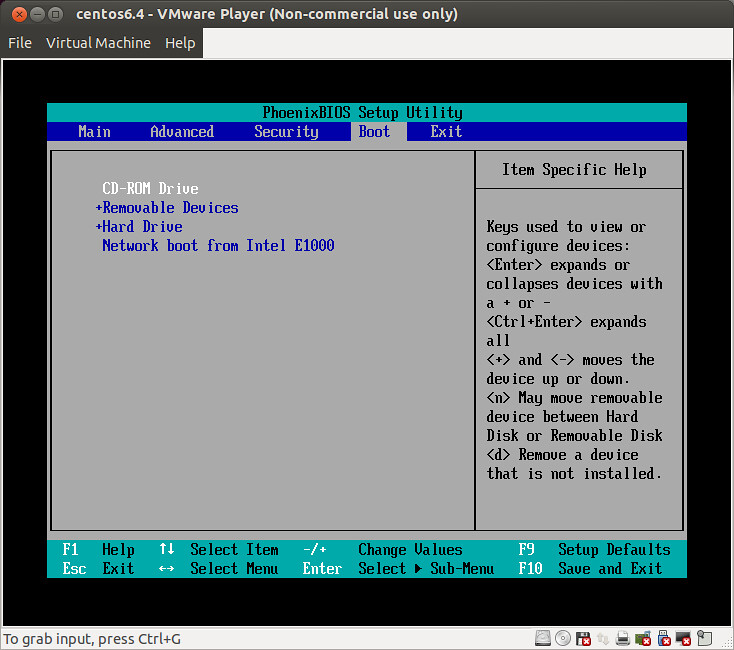The width and height of the screenshot is (734, 650).
Task: Open the Help menu
Action: coord(180,43)
